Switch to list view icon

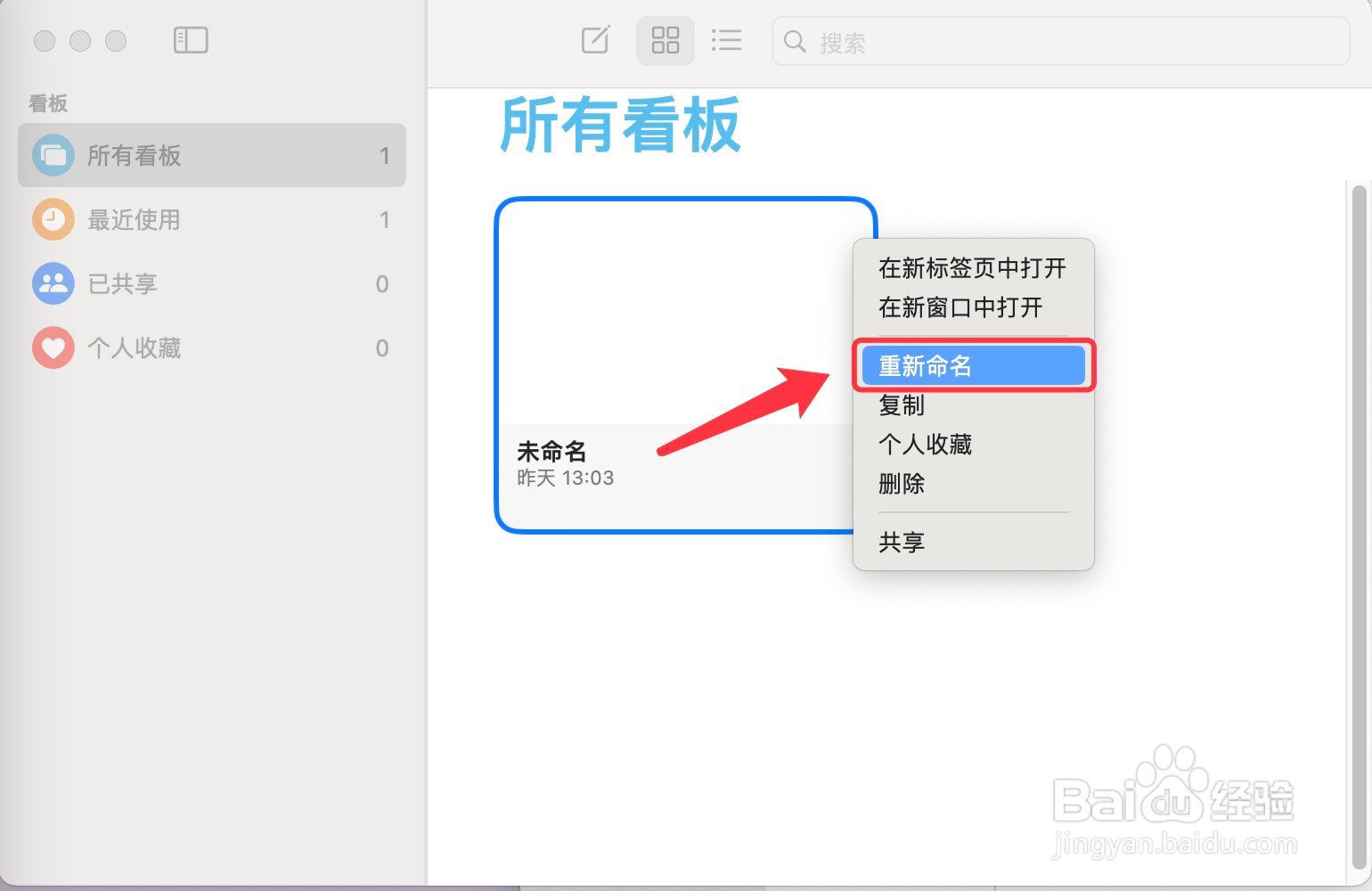click(x=727, y=40)
